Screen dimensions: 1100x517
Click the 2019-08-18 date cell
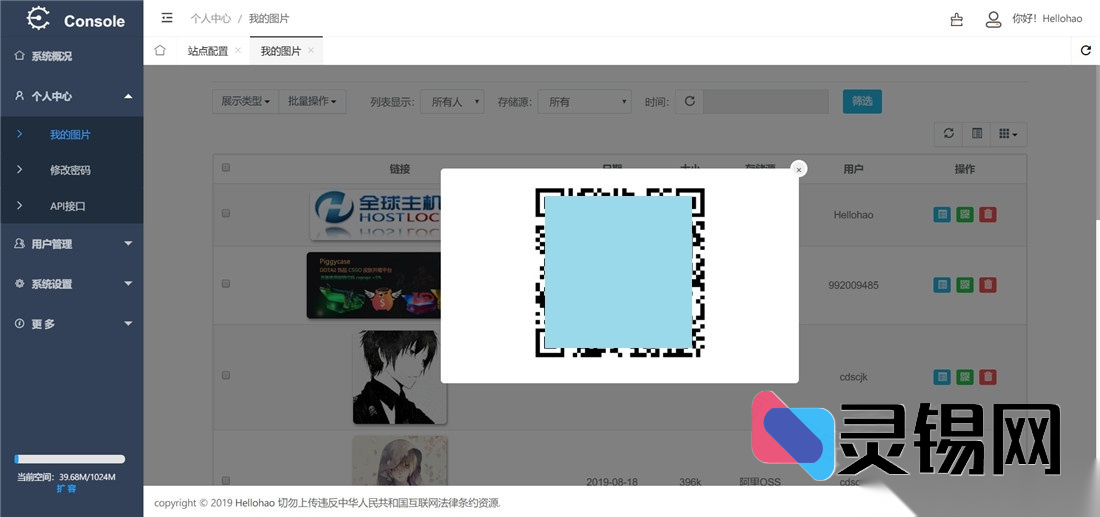pyautogui.click(x=610, y=482)
